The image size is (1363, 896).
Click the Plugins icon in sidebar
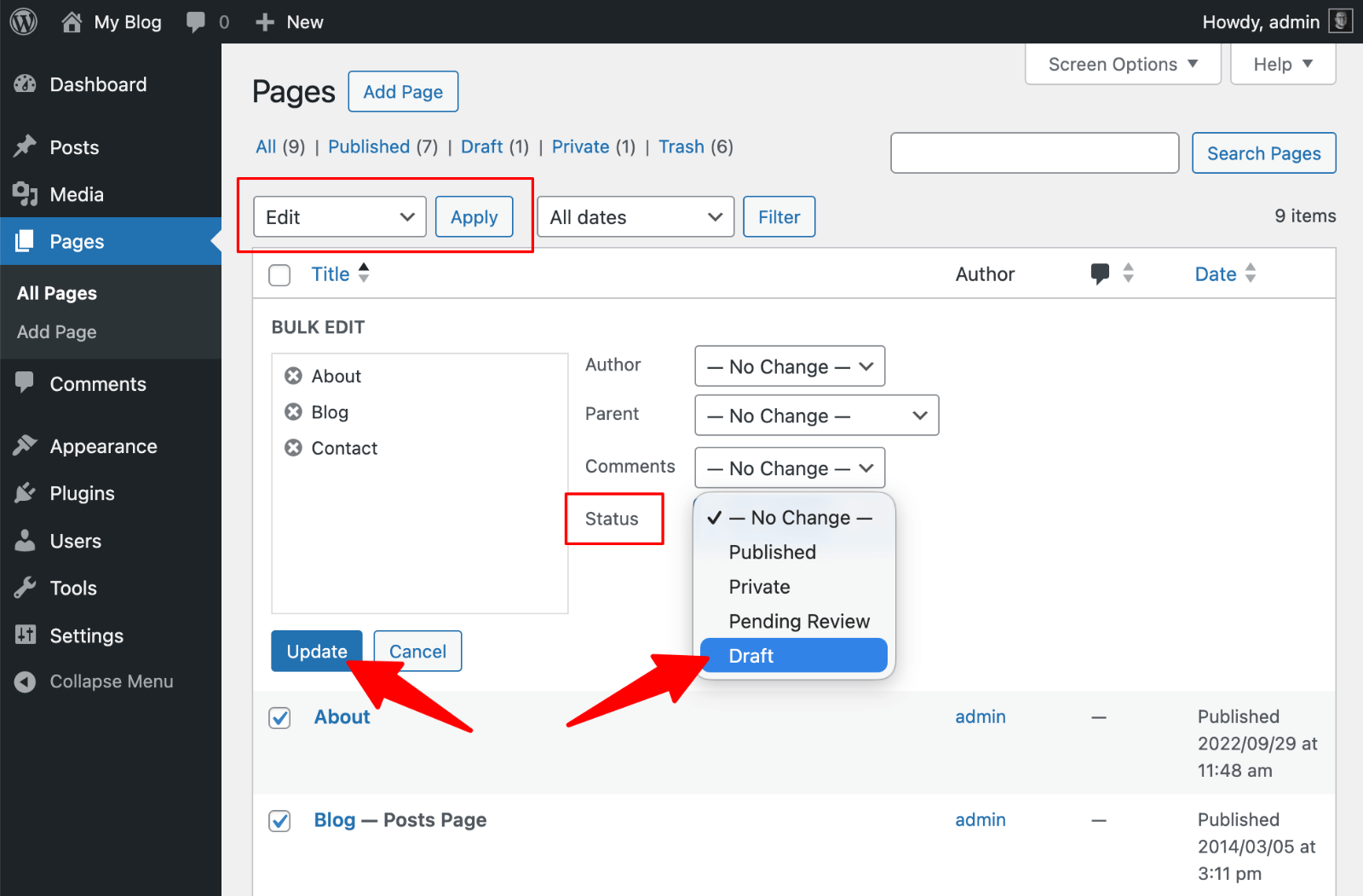[x=25, y=493]
